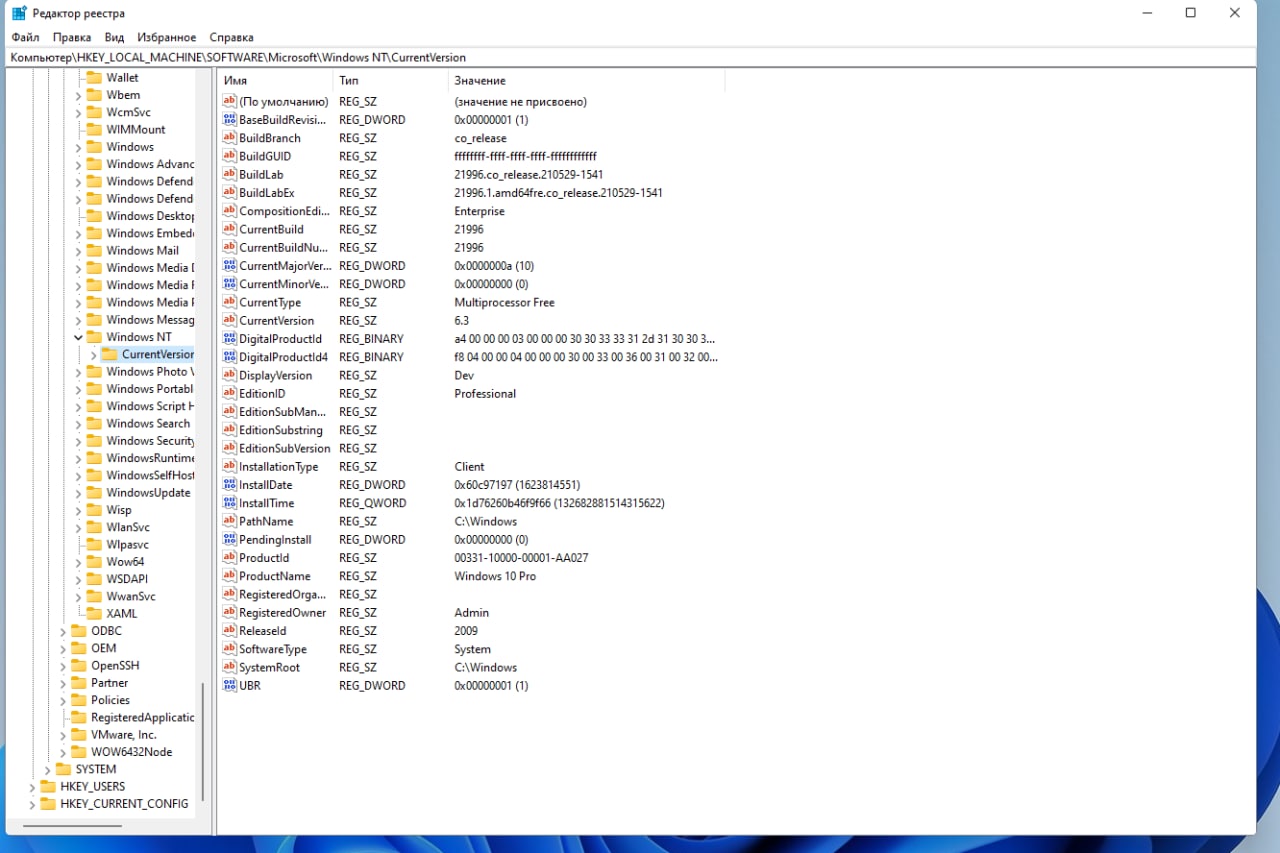The width and height of the screenshot is (1280, 853).
Task: Open the Избранное menu
Action: 167,37
